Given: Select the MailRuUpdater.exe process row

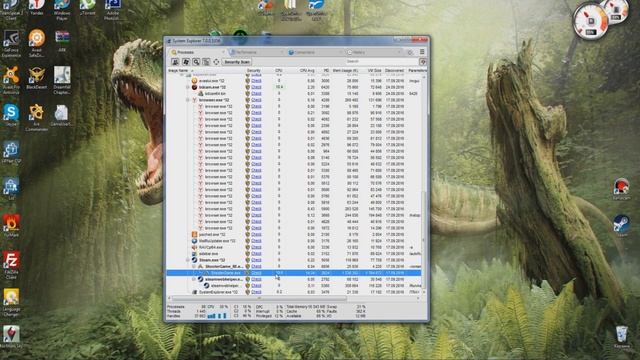Looking at the screenshot, I should [x=294, y=241].
